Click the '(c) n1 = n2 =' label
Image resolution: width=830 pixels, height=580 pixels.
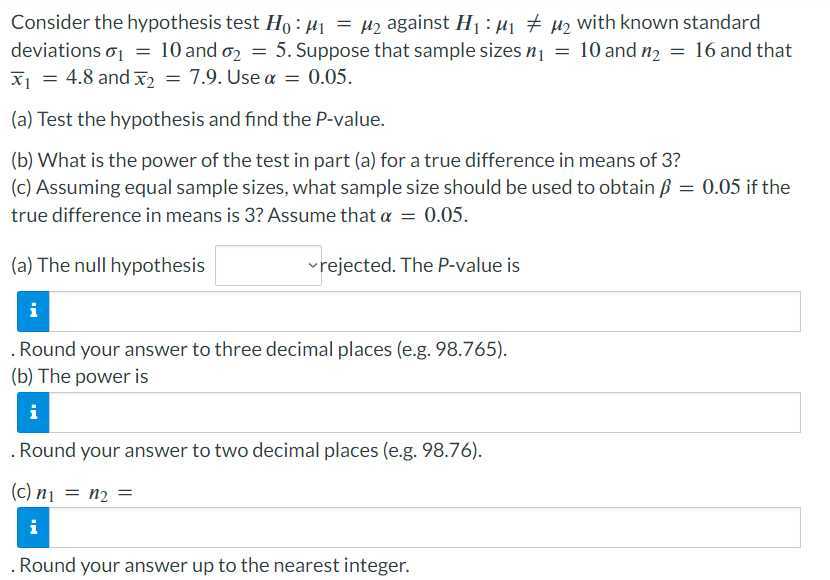point(71,492)
